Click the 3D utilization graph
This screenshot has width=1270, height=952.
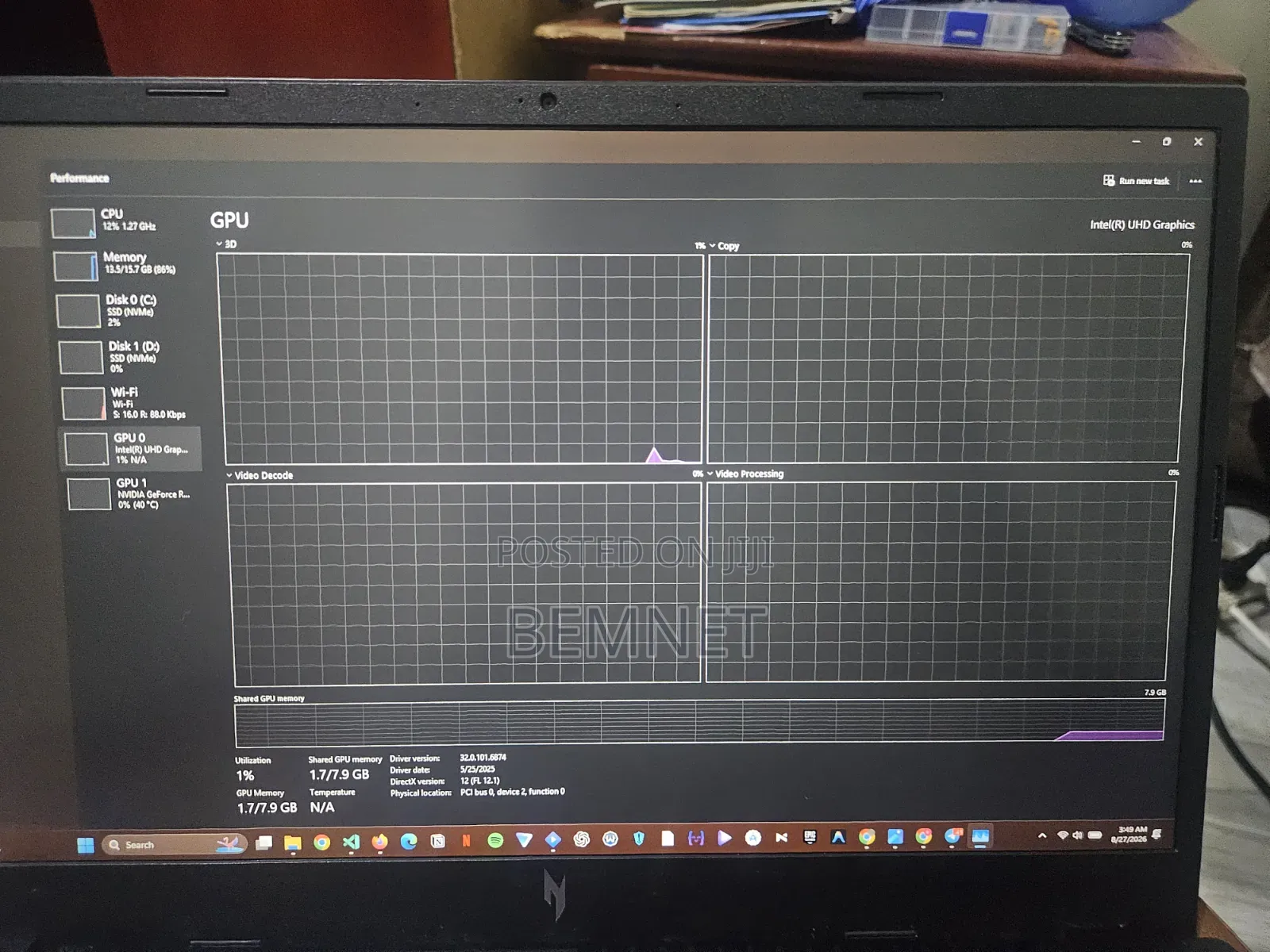pyautogui.click(x=462, y=359)
